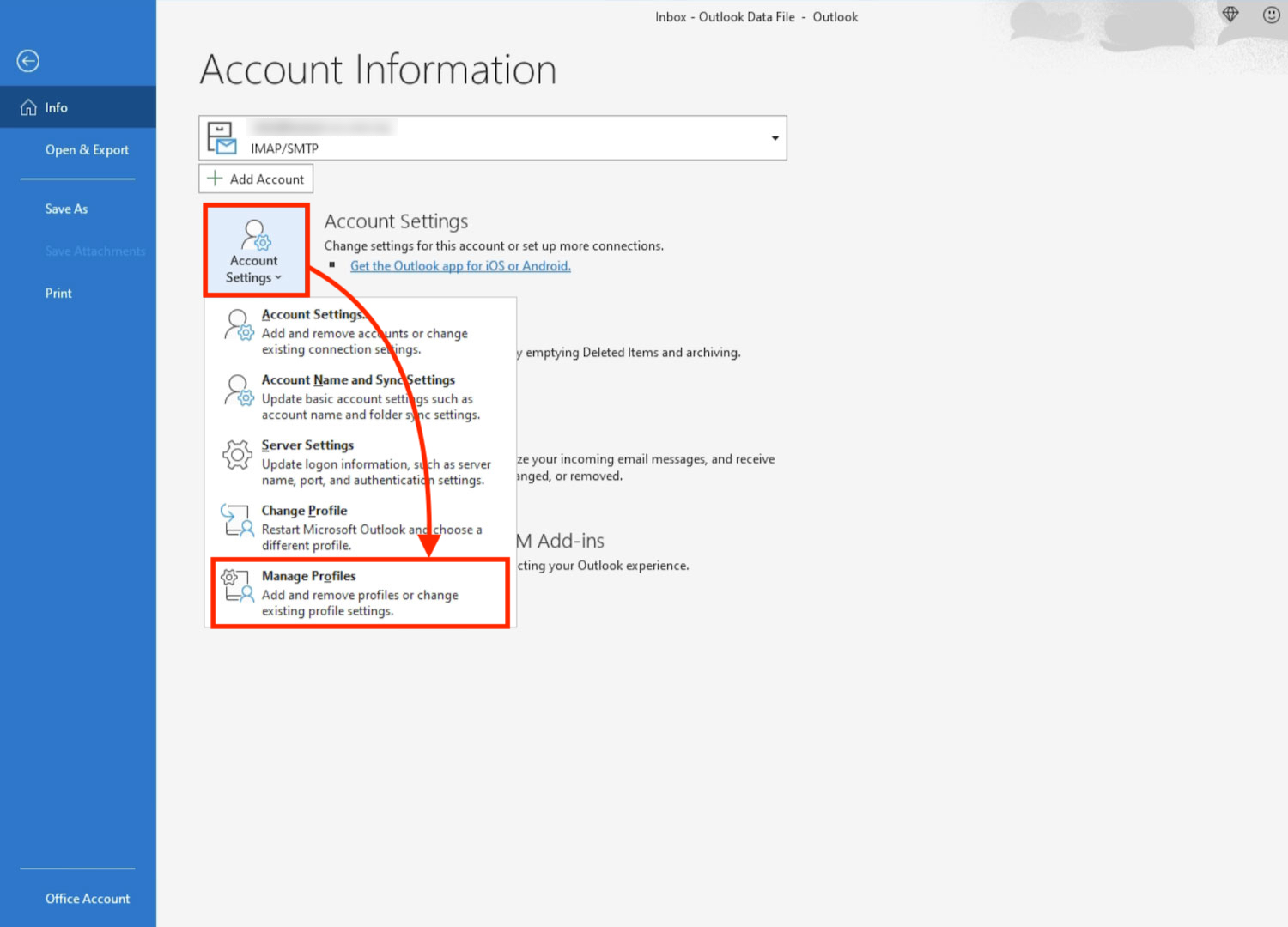Open the Open & Export tab
Screen dimensions: 1288x927
coord(87,149)
